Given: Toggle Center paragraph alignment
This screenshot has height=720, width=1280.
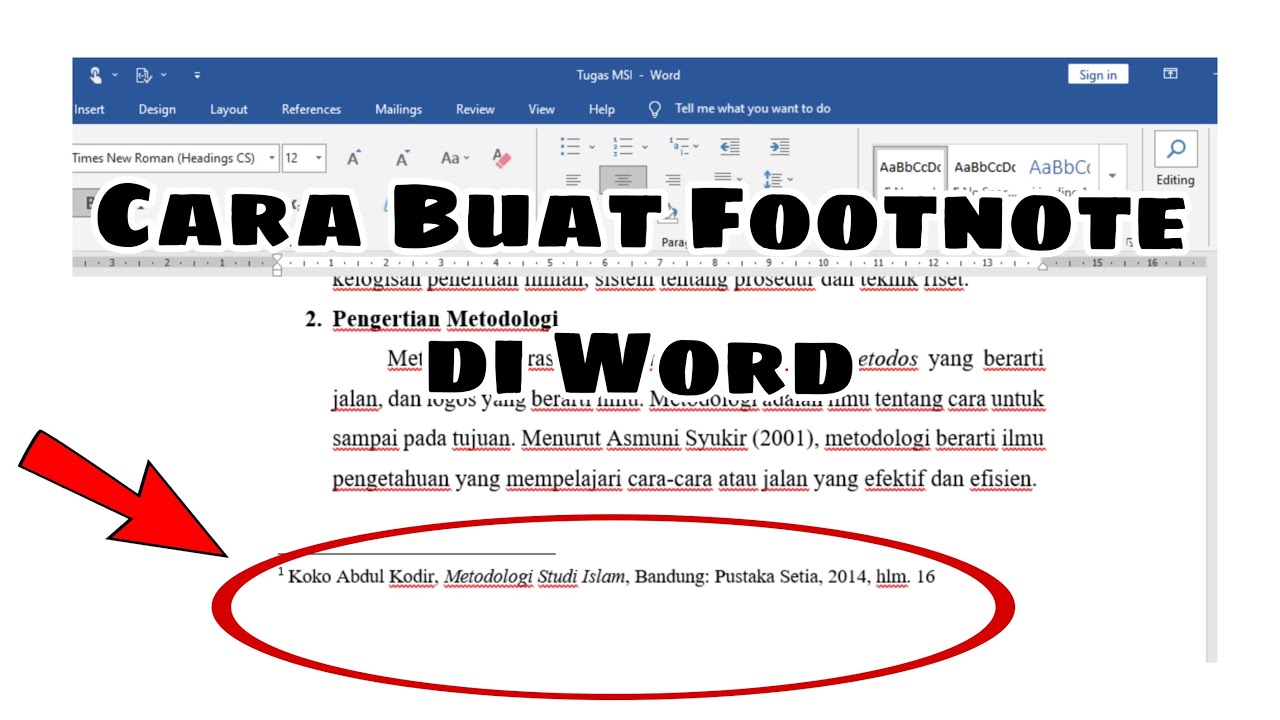Looking at the screenshot, I should click(x=623, y=181).
